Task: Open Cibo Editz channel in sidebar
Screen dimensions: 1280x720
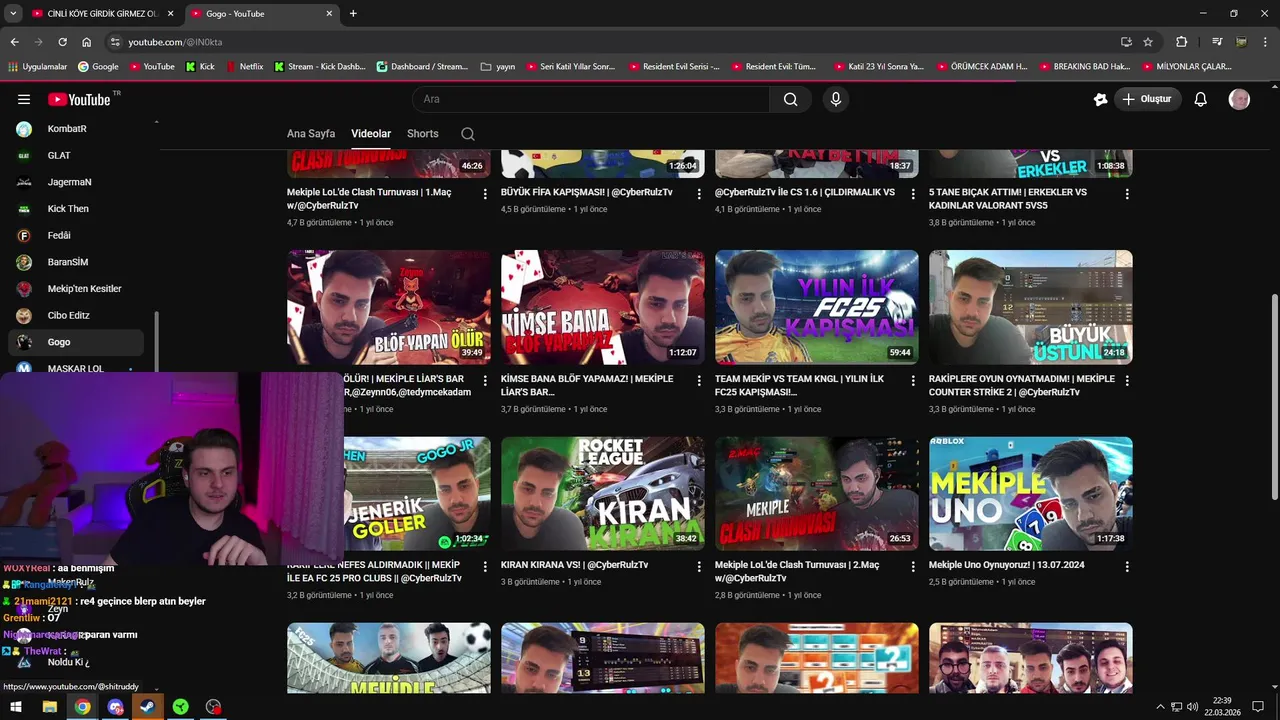Action: [76, 316]
